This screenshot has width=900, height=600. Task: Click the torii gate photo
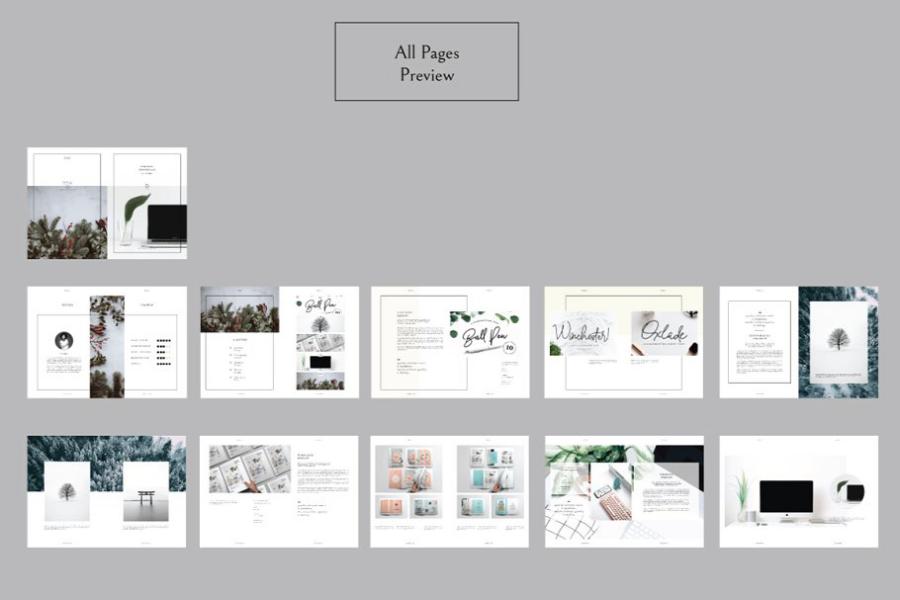tap(146, 492)
